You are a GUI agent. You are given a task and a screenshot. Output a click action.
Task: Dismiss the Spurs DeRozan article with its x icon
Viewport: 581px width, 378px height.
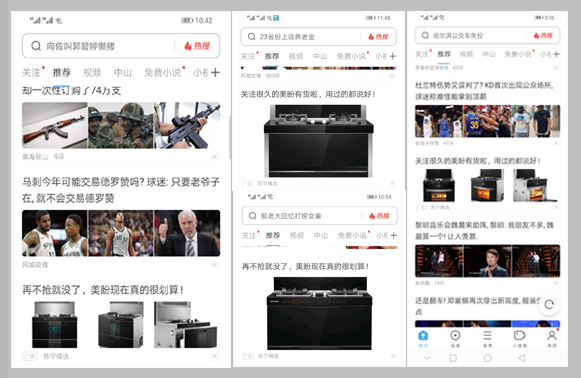(x=214, y=264)
